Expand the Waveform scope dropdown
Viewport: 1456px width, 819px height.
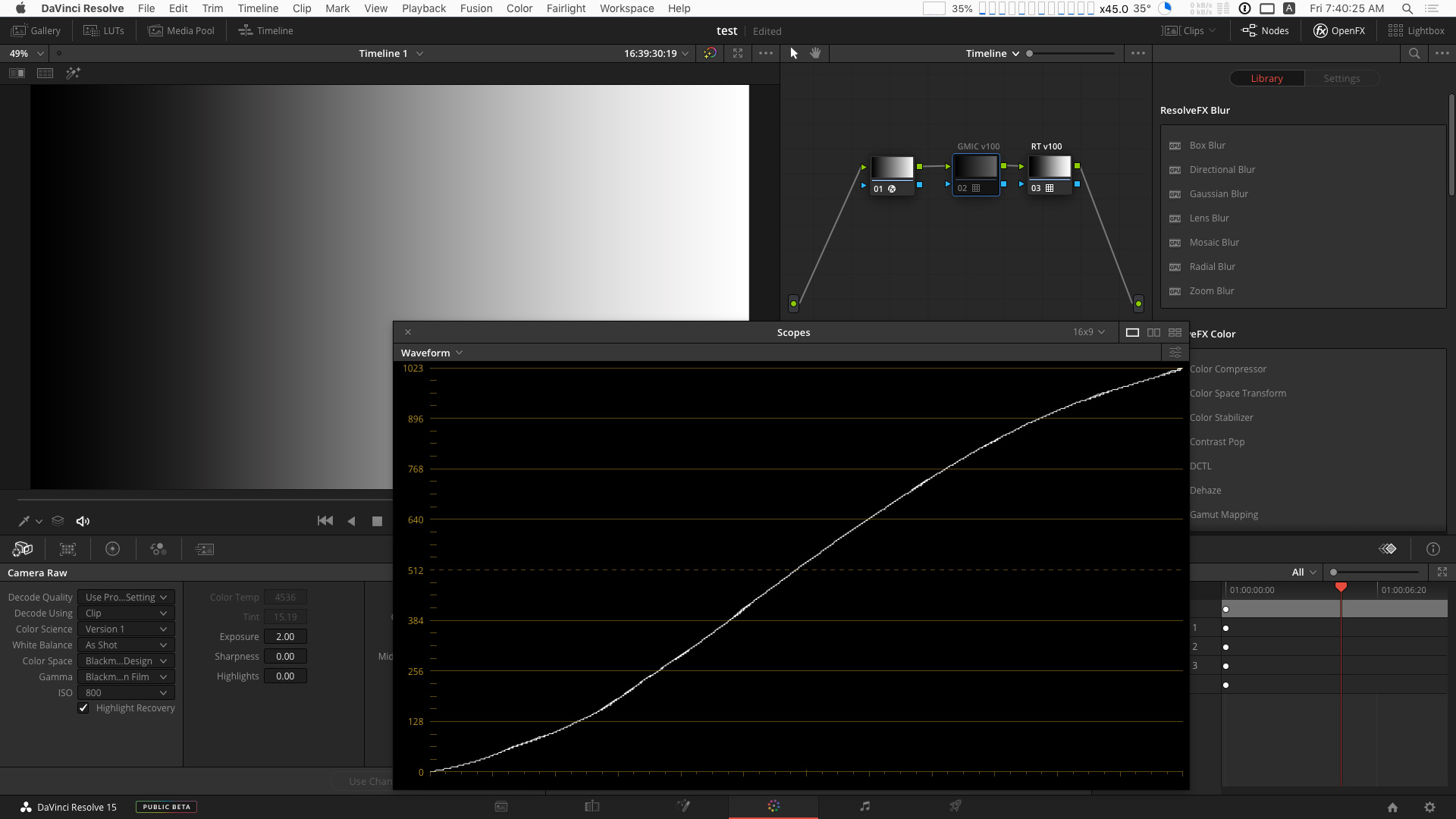[433, 352]
